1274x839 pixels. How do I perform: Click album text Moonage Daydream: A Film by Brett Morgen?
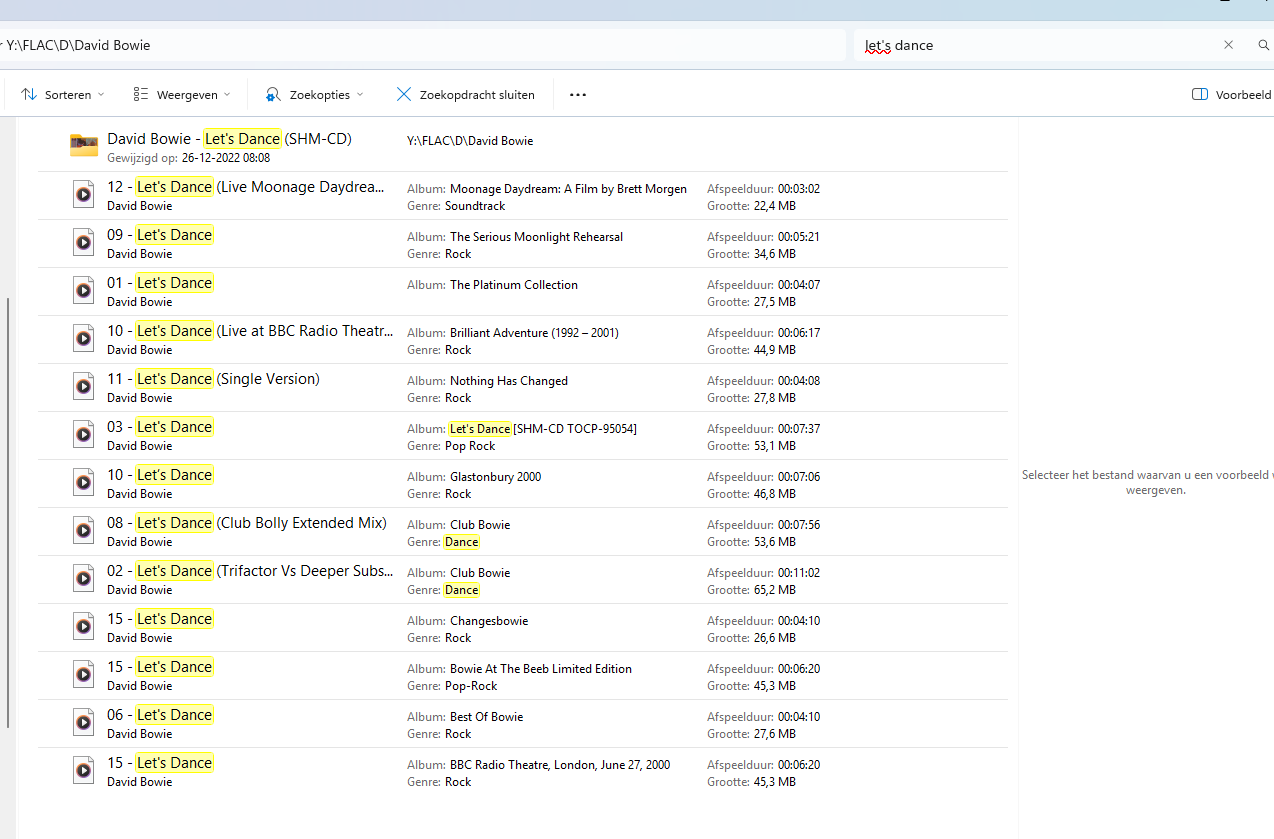(568, 189)
